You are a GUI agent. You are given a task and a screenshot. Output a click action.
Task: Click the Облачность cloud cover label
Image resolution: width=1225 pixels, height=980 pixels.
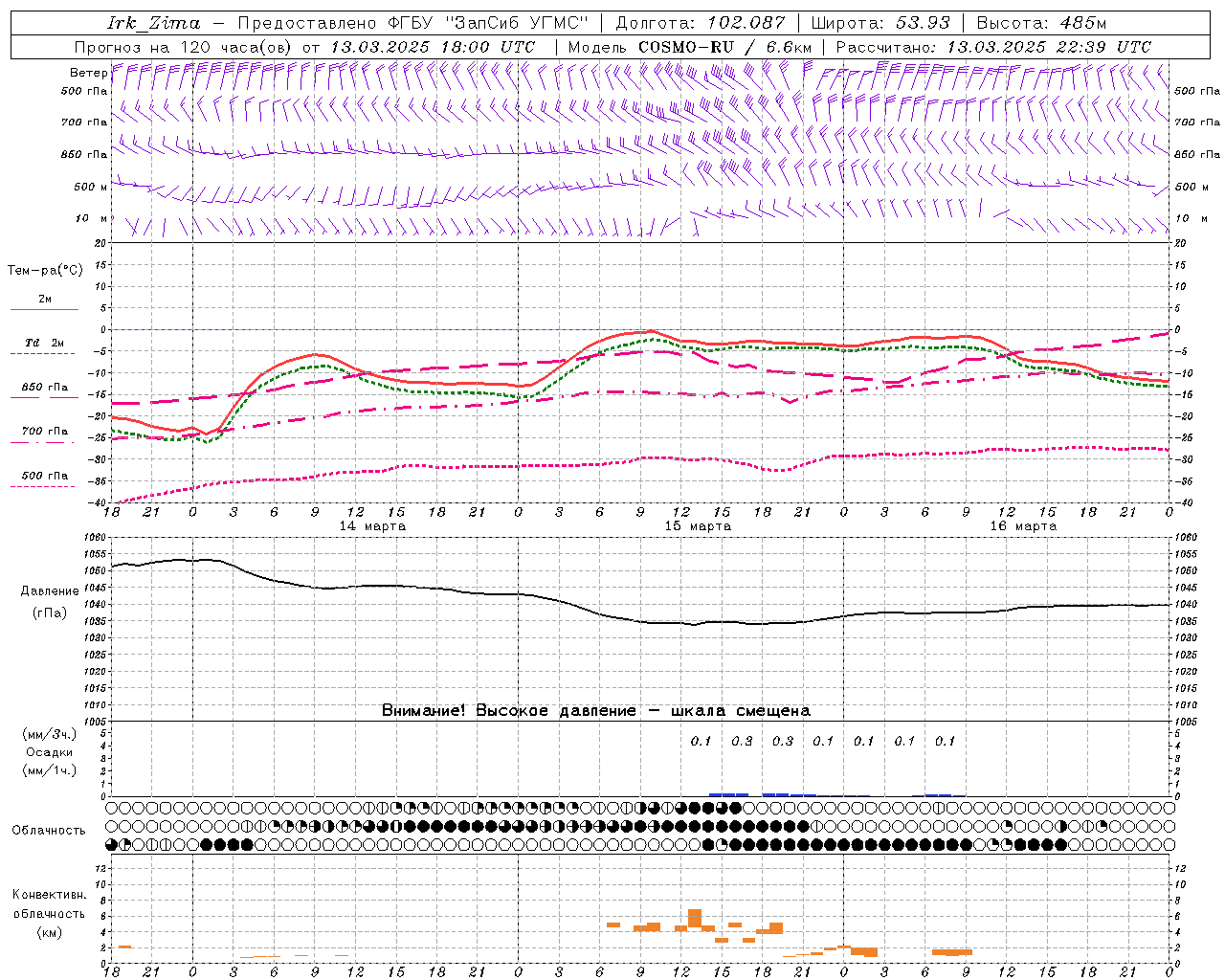[49, 831]
